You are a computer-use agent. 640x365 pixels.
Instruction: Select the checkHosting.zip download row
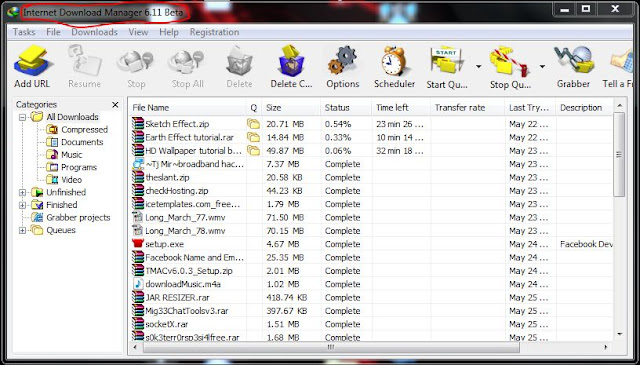click(x=371, y=191)
